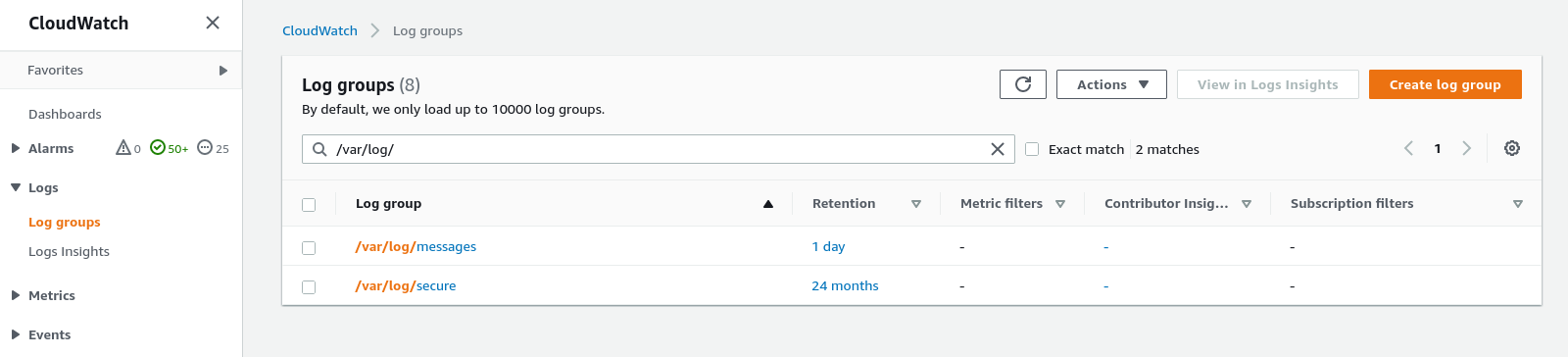Expand the Metrics section triangle
This screenshot has height=357, width=1568.
click(x=16, y=295)
